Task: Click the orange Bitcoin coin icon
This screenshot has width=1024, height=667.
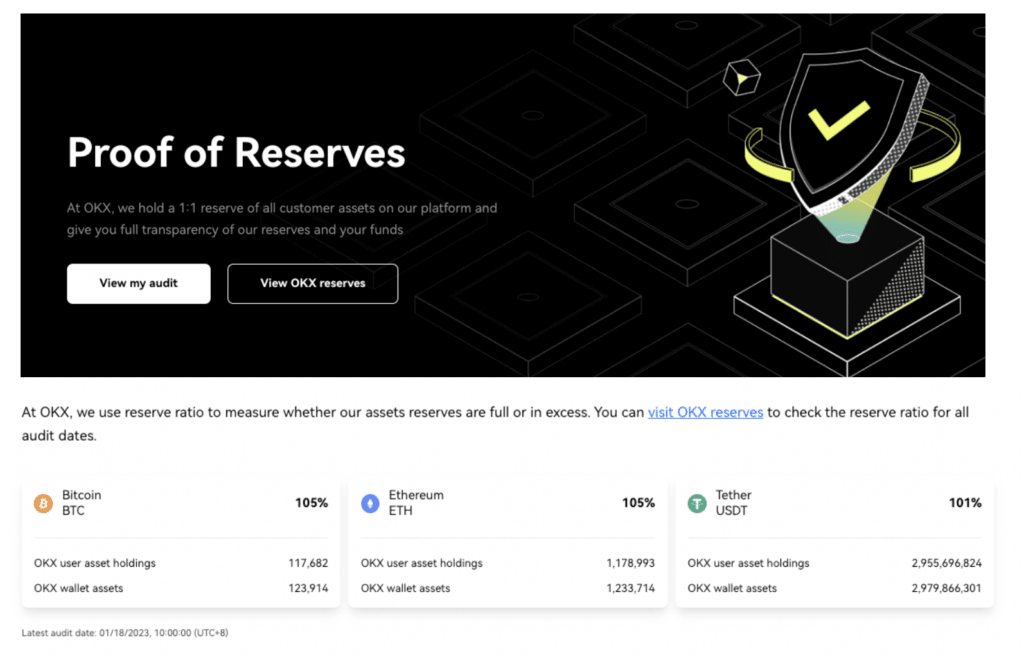Action: point(43,503)
